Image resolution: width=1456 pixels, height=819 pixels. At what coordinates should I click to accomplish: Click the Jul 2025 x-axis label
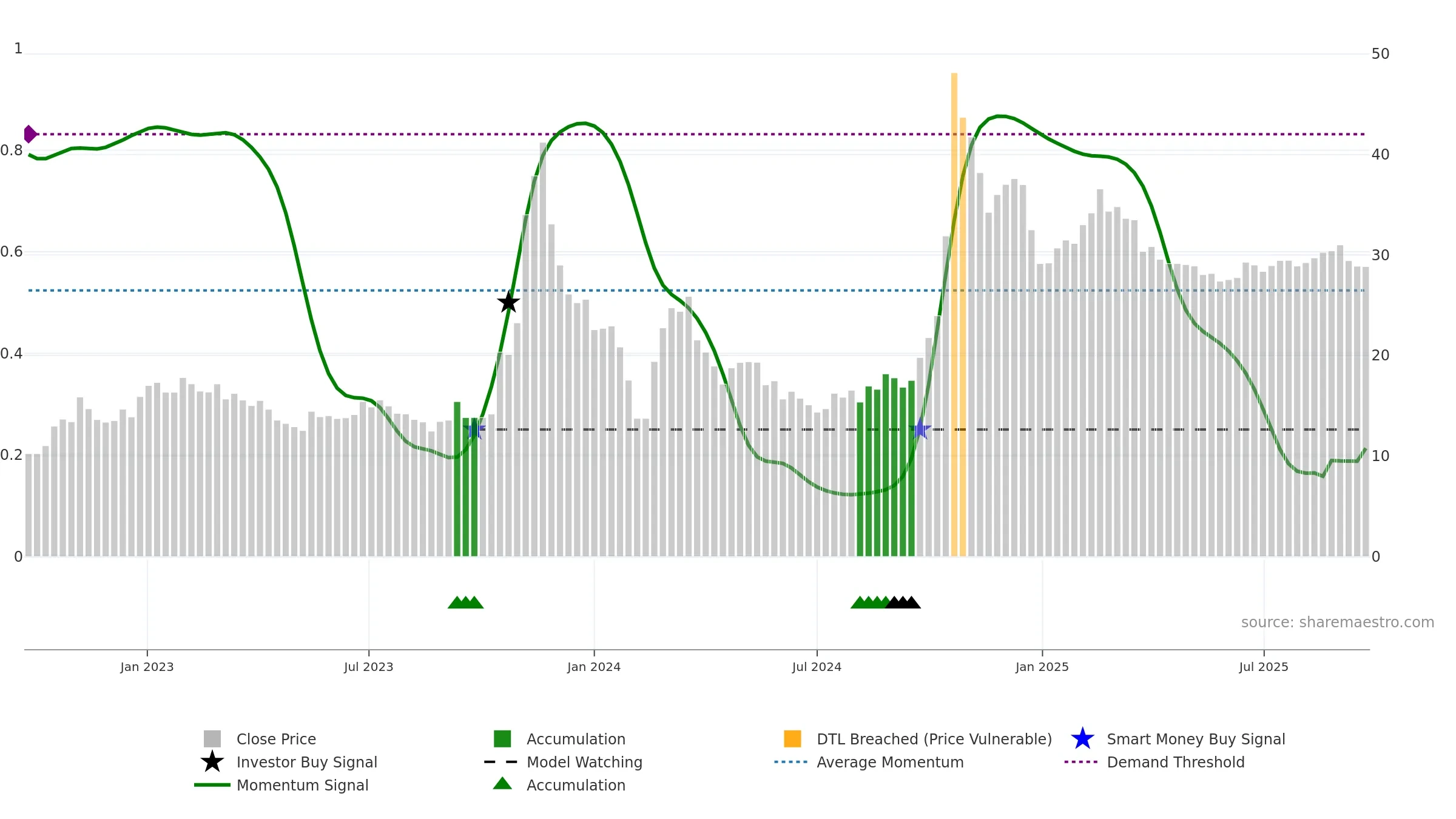tap(1264, 667)
